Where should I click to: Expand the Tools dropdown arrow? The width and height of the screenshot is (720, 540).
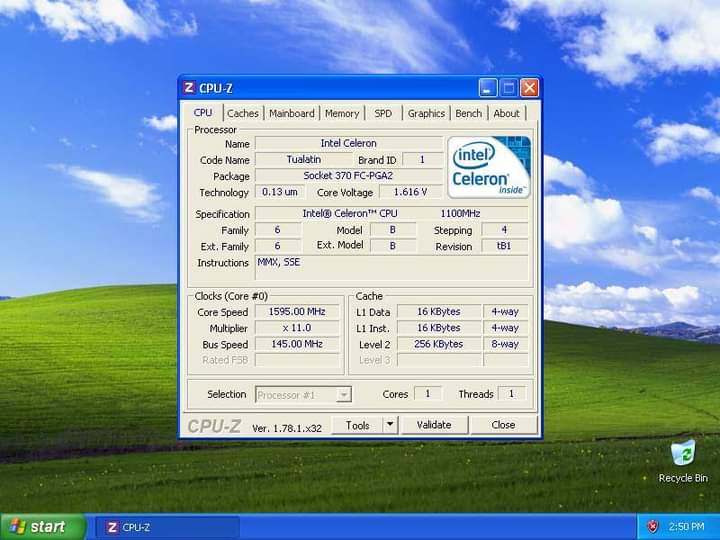(390, 425)
